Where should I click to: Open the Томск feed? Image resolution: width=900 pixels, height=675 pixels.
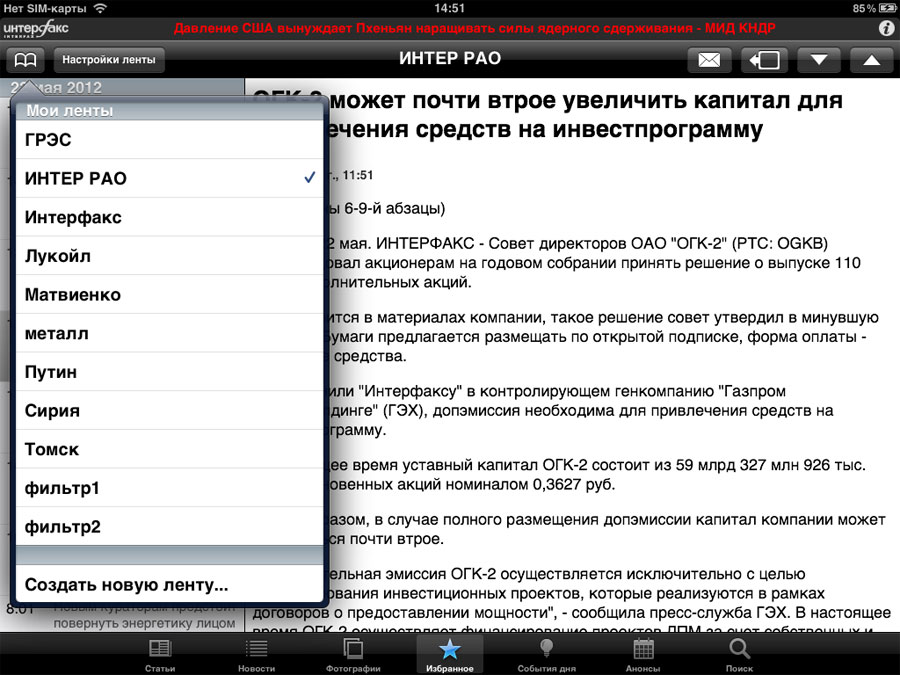pyautogui.click(x=169, y=449)
